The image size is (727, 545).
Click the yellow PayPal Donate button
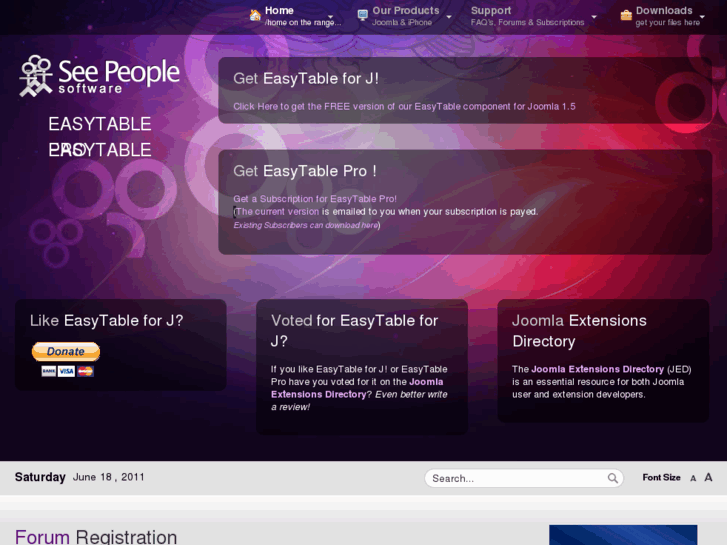(x=66, y=352)
